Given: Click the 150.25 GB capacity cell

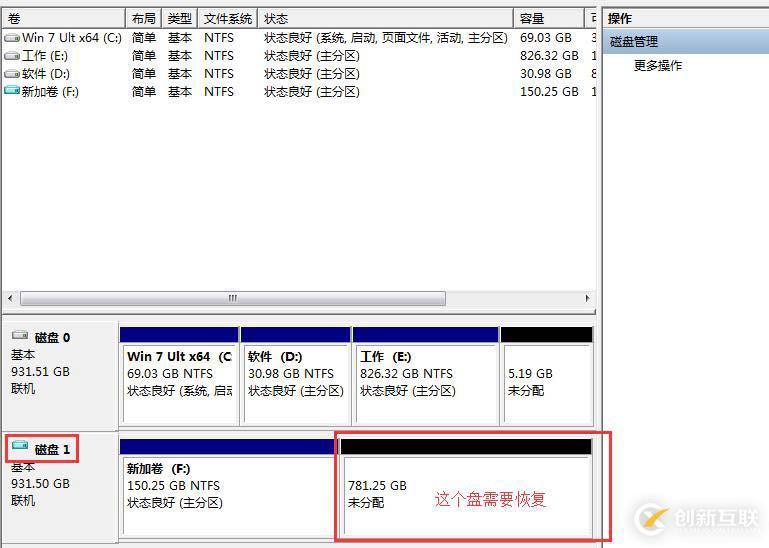Looking at the screenshot, I should coord(549,92).
